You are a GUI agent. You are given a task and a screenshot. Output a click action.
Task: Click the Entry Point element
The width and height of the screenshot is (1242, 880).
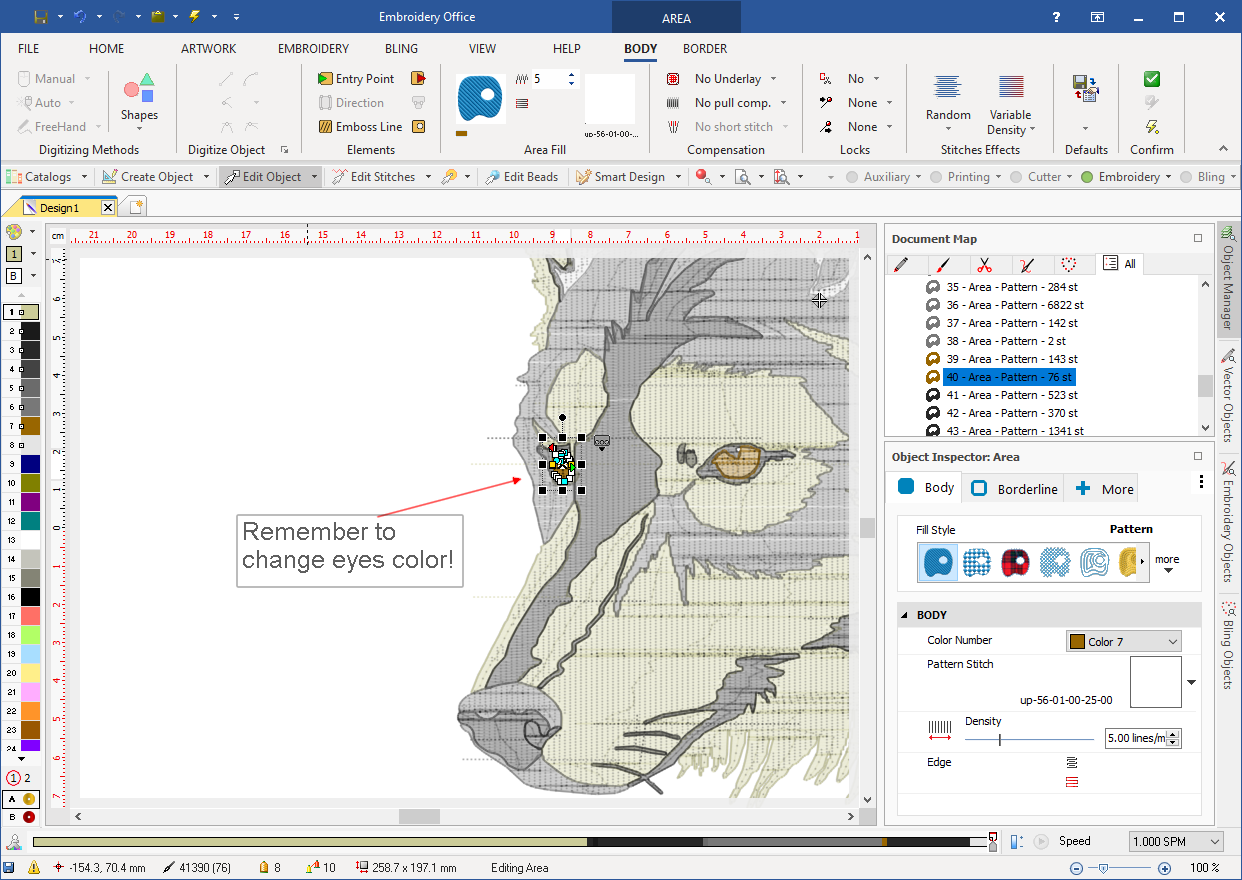[355, 79]
